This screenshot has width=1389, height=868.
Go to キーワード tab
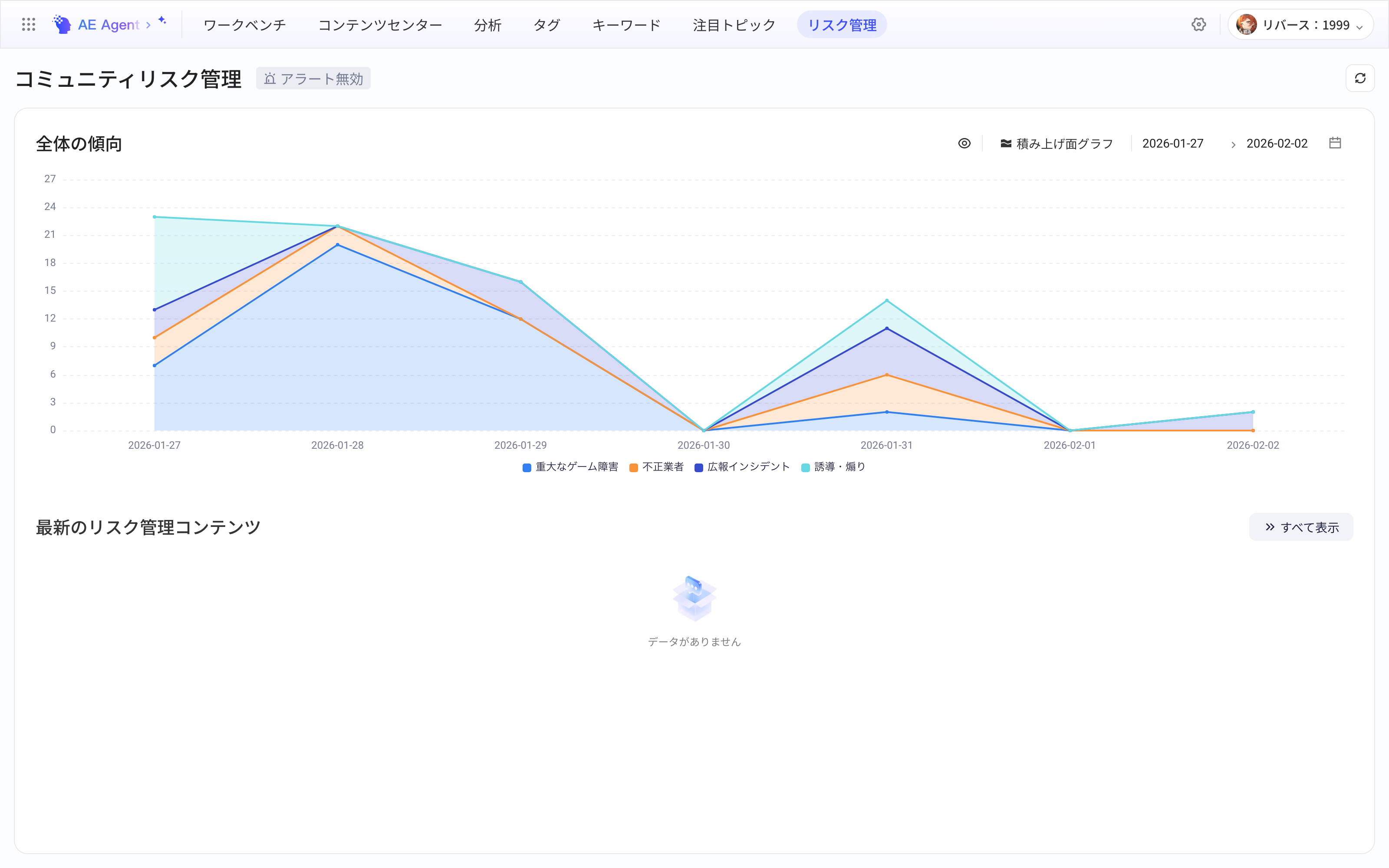pos(626,25)
